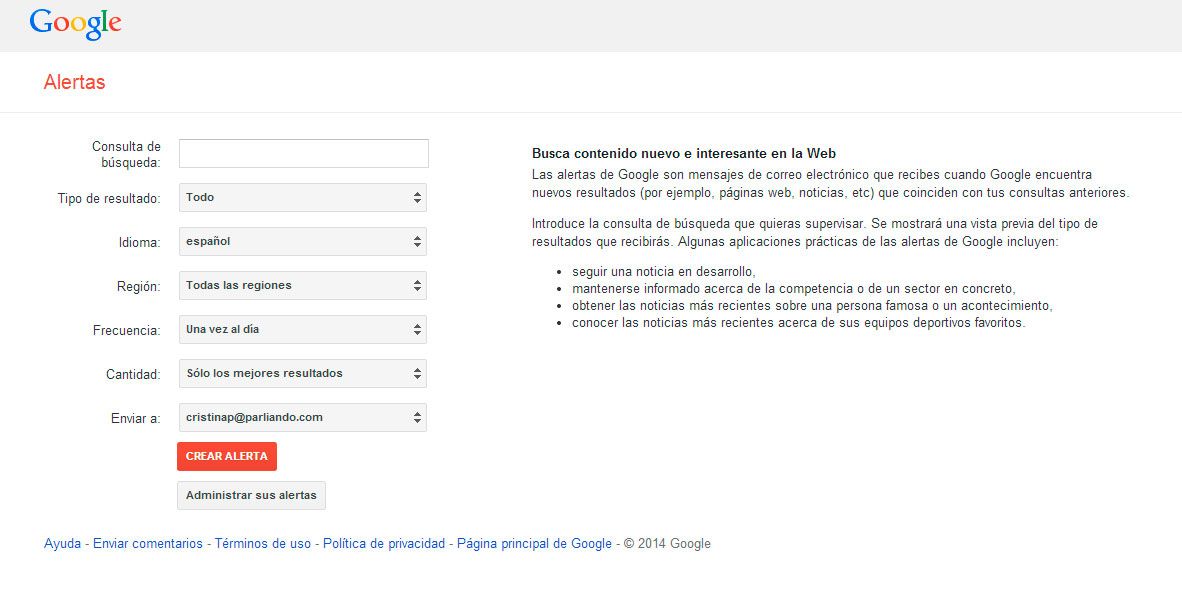Focus the Consulta de búsqueda text field
Viewport: 1182px width, 600px height.
(x=303, y=153)
